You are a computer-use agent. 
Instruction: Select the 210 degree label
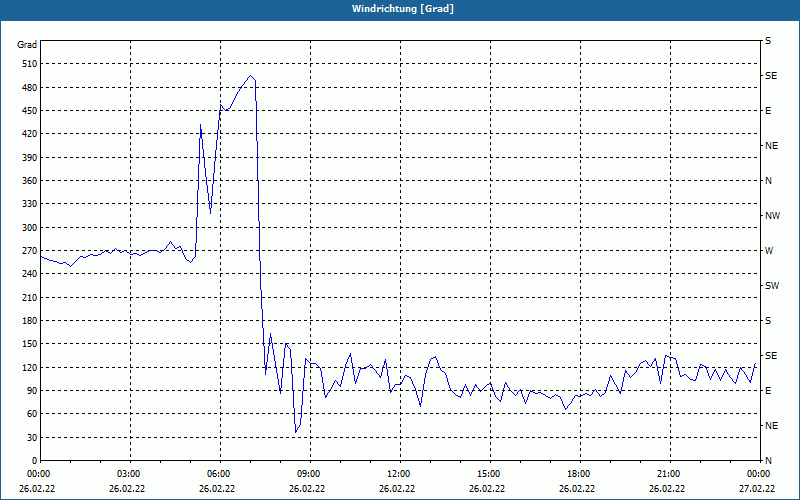[30, 297]
